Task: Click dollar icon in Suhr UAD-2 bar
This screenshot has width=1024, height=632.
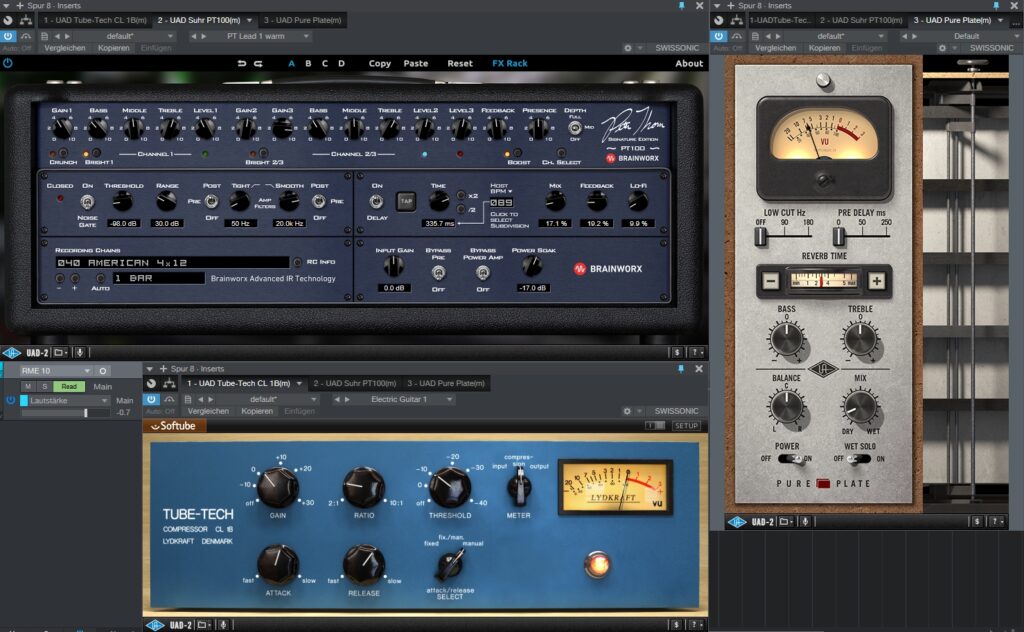Action: pyautogui.click(x=677, y=353)
